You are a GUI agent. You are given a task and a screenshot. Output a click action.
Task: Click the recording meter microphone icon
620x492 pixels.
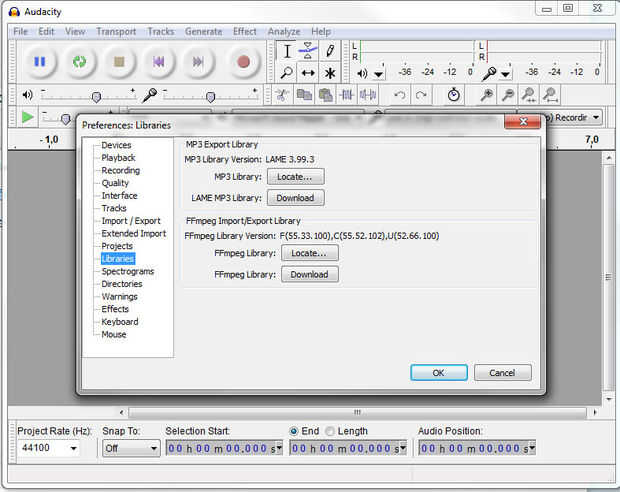pos(489,74)
